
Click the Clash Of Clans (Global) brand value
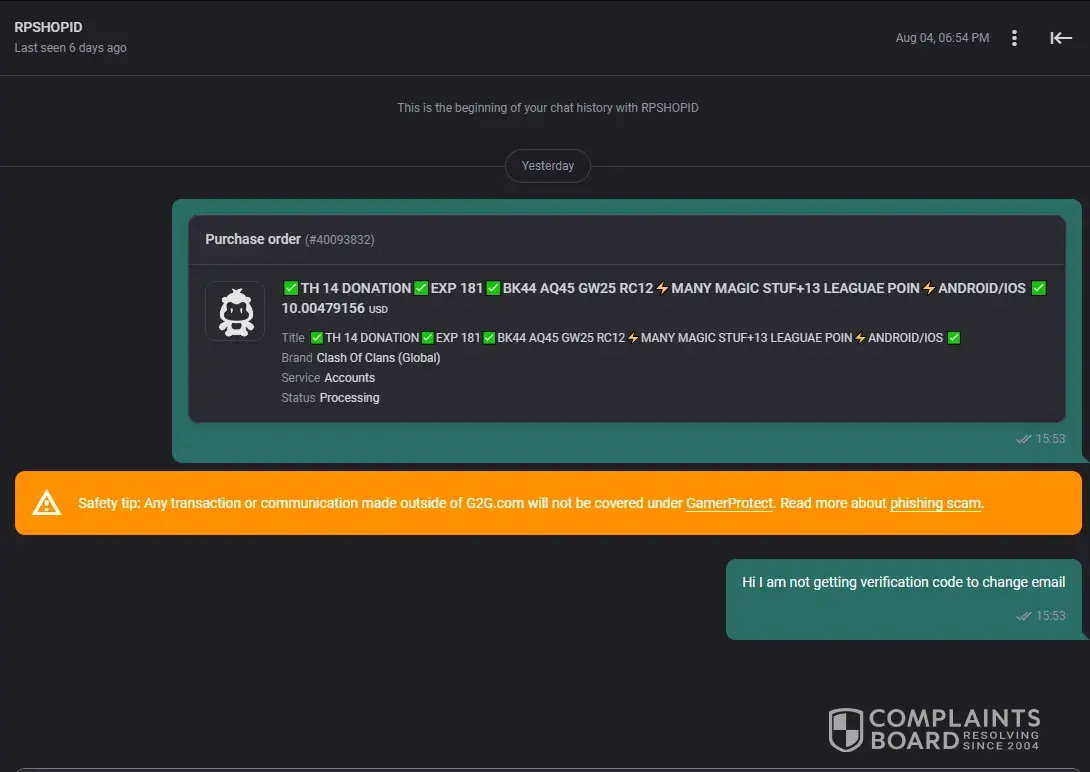point(378,358)
